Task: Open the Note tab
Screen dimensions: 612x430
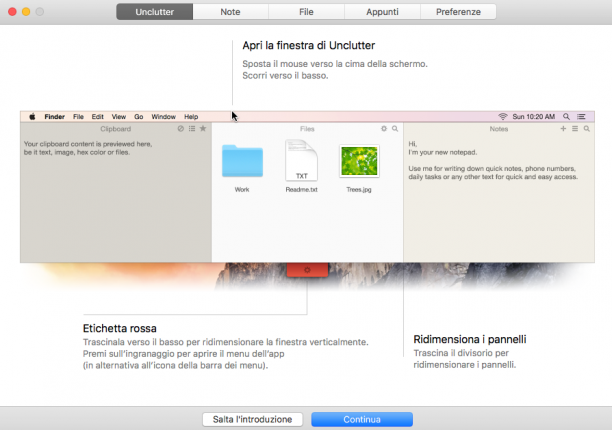Action: [x=230, y=12]
